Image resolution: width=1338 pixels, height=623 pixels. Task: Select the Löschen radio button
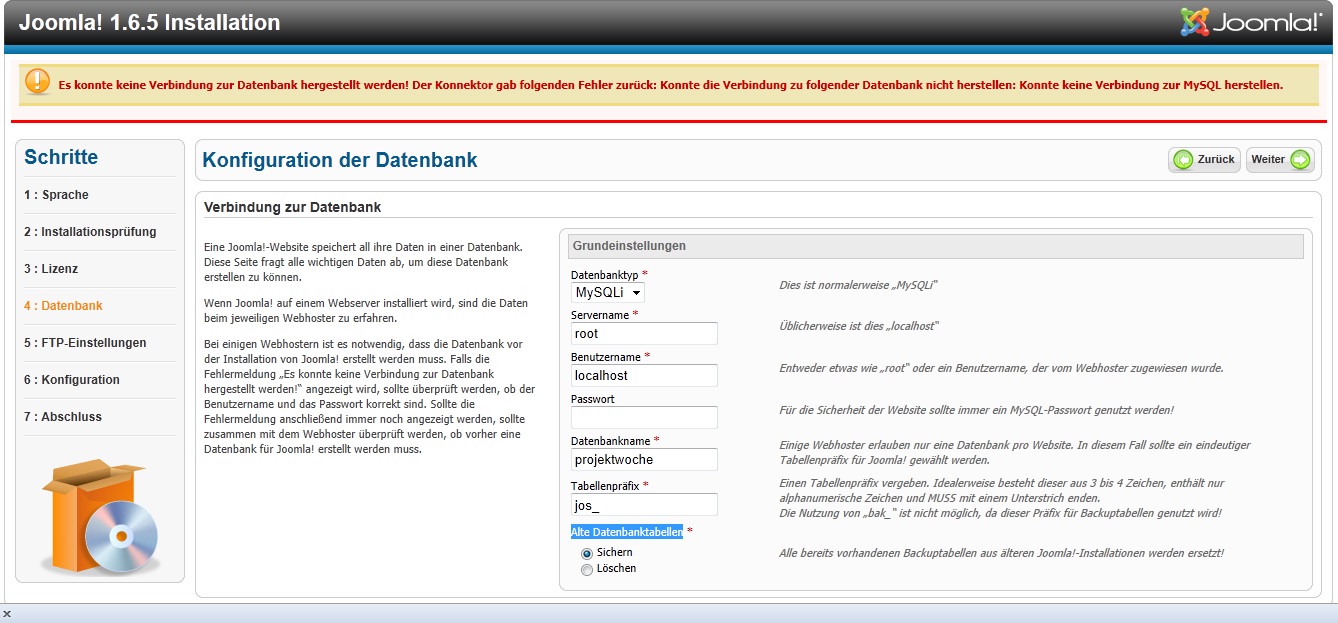[x=587, y=570]
